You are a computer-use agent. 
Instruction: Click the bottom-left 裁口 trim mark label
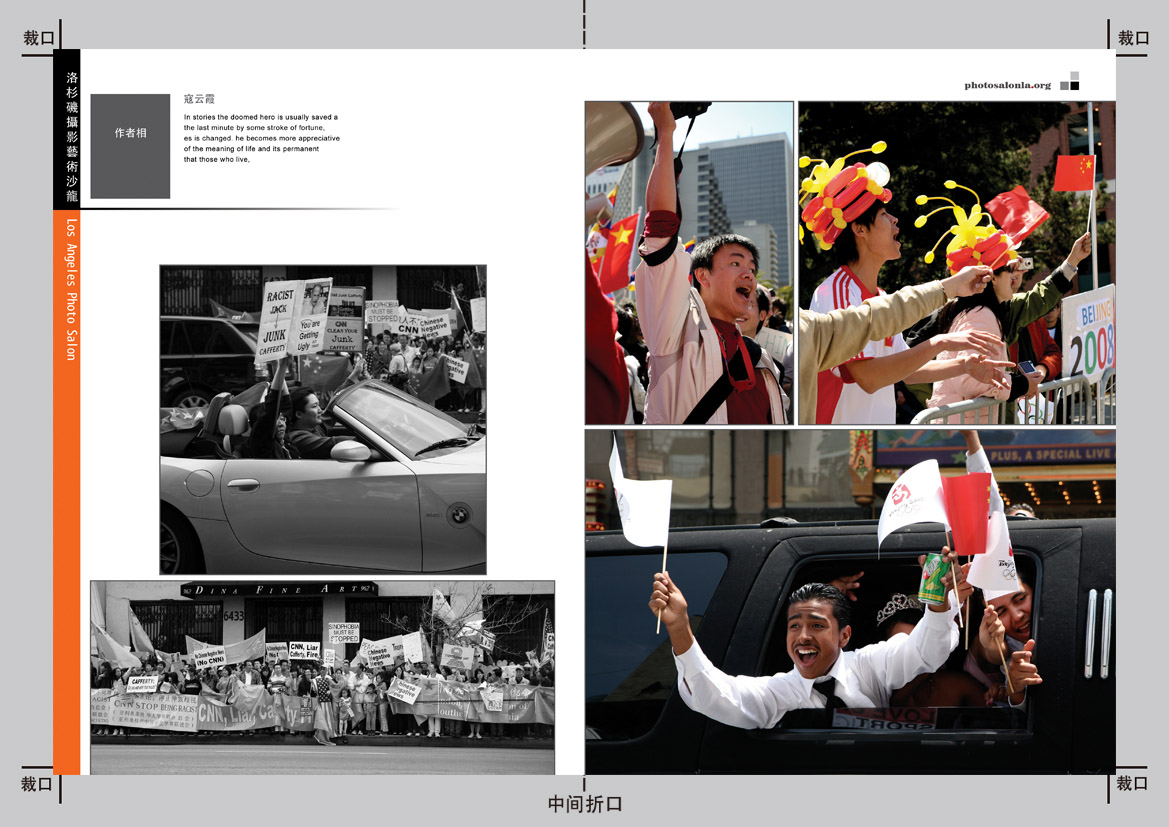pyautogui.click(x=38, y=784)
